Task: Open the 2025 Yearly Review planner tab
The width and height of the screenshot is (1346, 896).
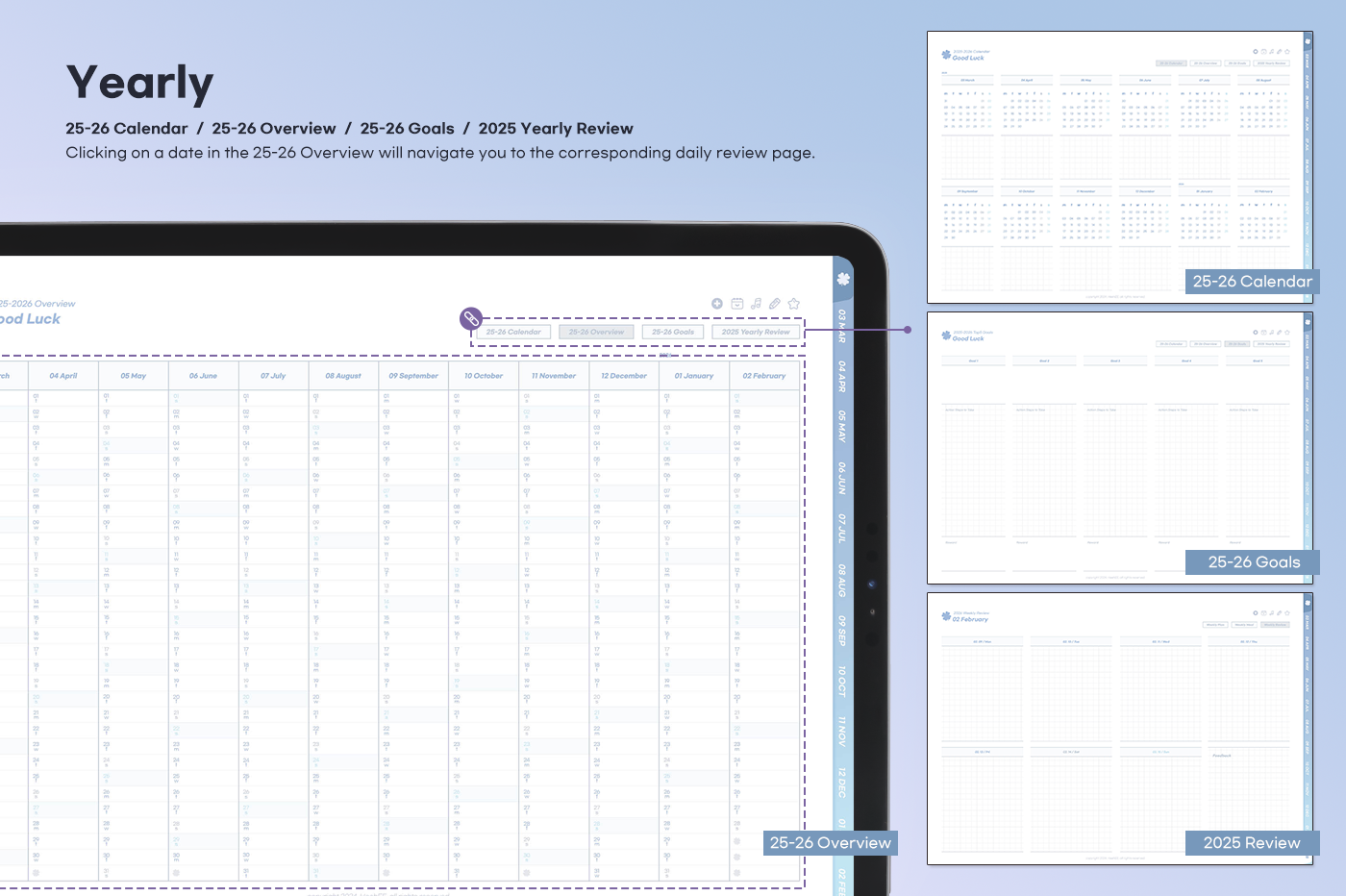Action: (x=756, y=332)
